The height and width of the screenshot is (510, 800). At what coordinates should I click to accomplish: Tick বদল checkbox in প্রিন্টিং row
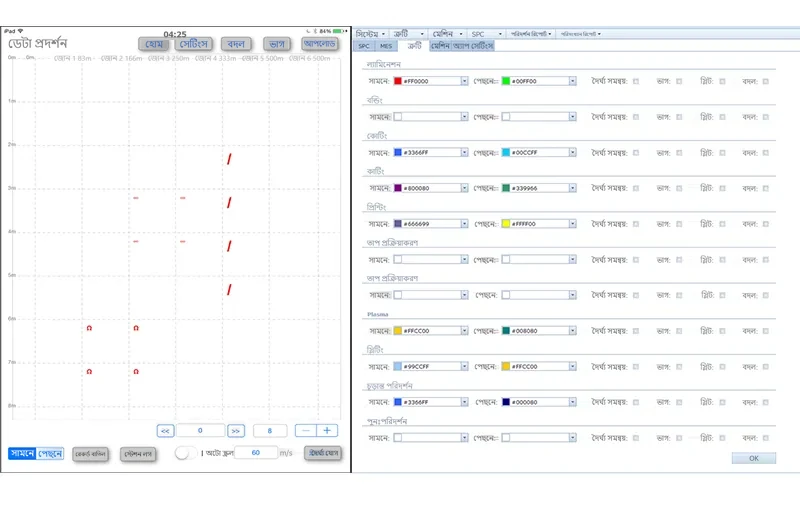pyautogui.click(x=766, y=224)
